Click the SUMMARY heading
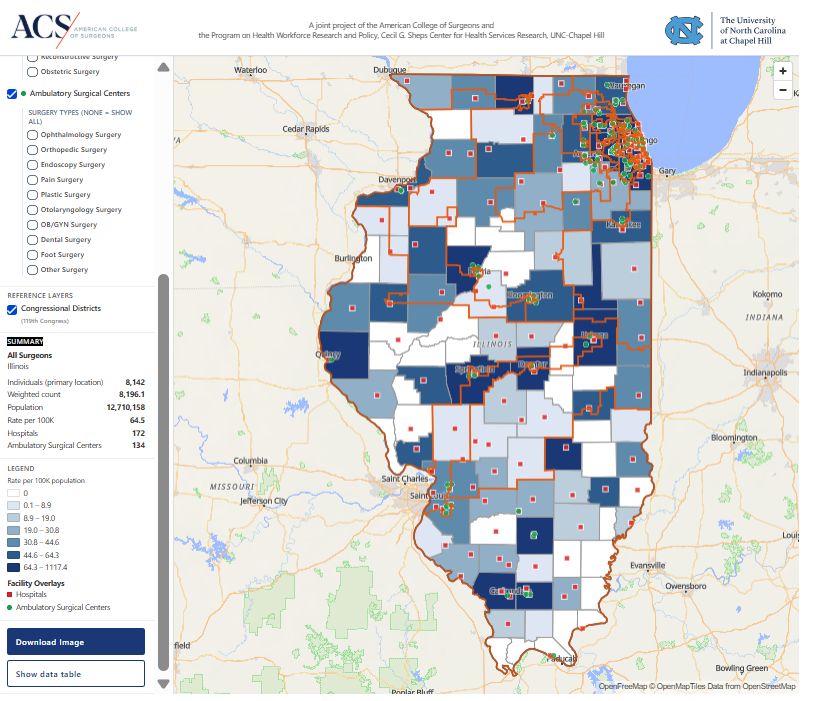The width and height of the screenshot is (813, 701). coord(25,341)
